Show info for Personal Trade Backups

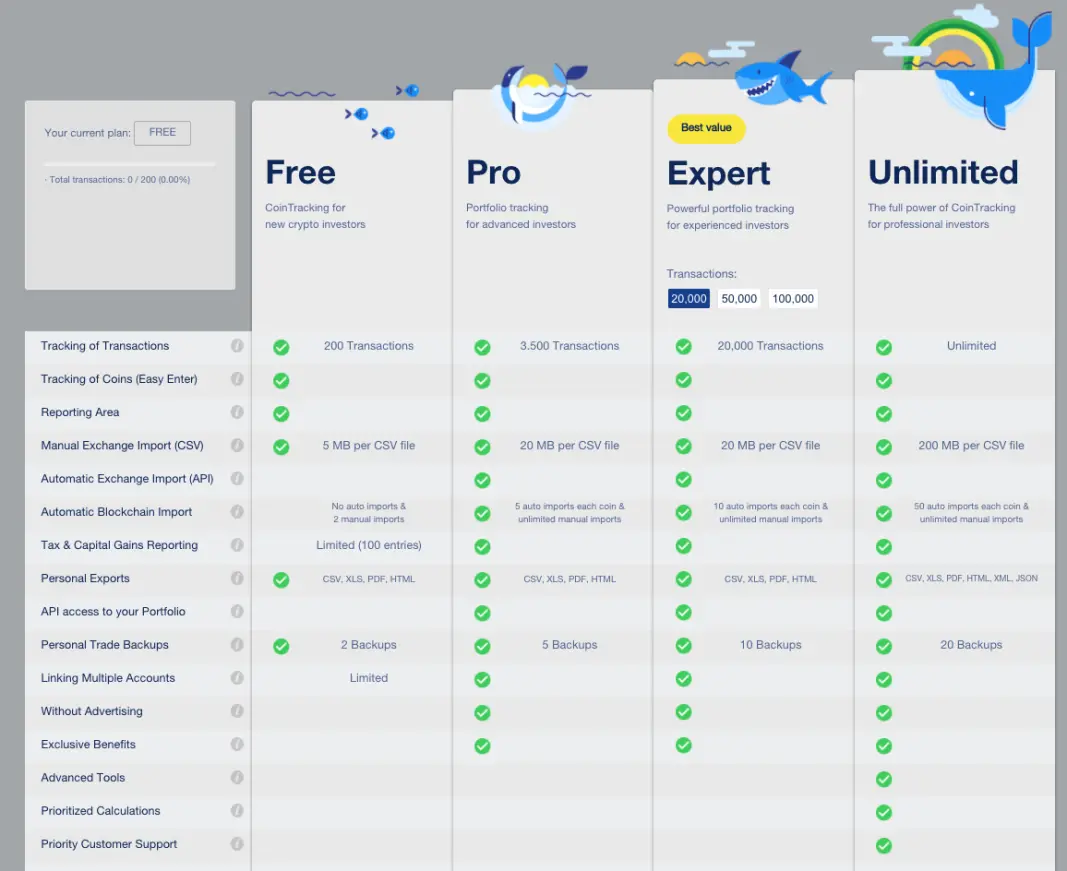point(237,644)
